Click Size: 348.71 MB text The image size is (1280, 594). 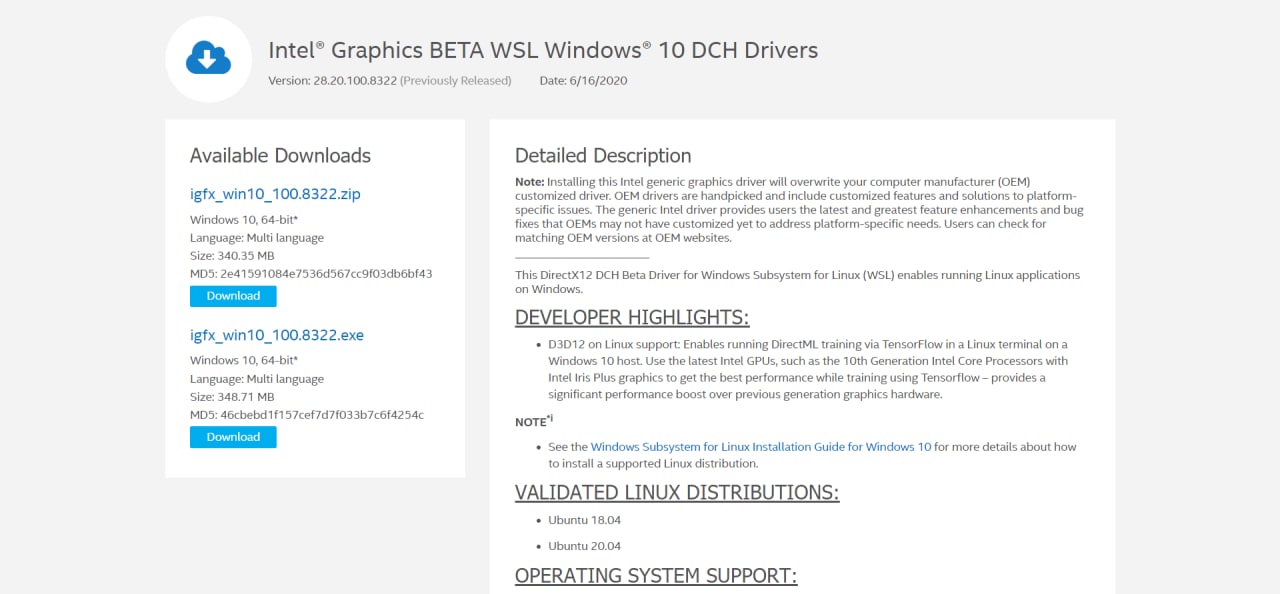coord(232,397)
